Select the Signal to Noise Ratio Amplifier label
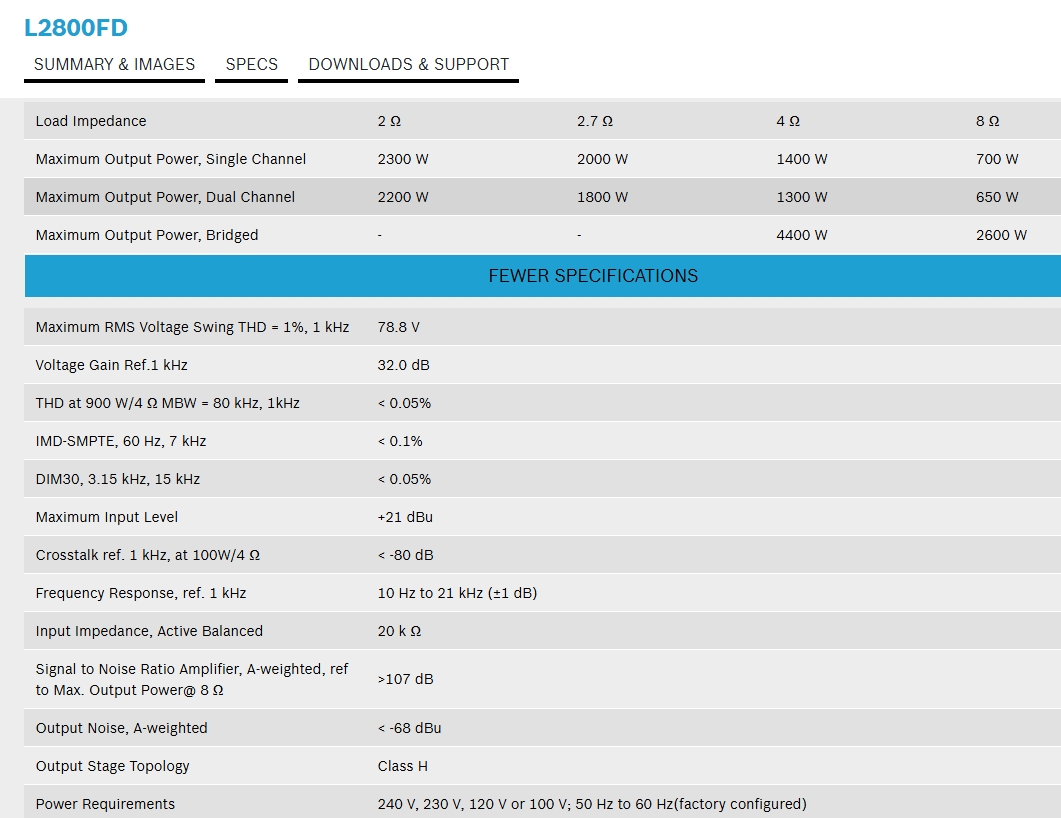Screen dimensions: 1061x818 (x=191, y=679)
